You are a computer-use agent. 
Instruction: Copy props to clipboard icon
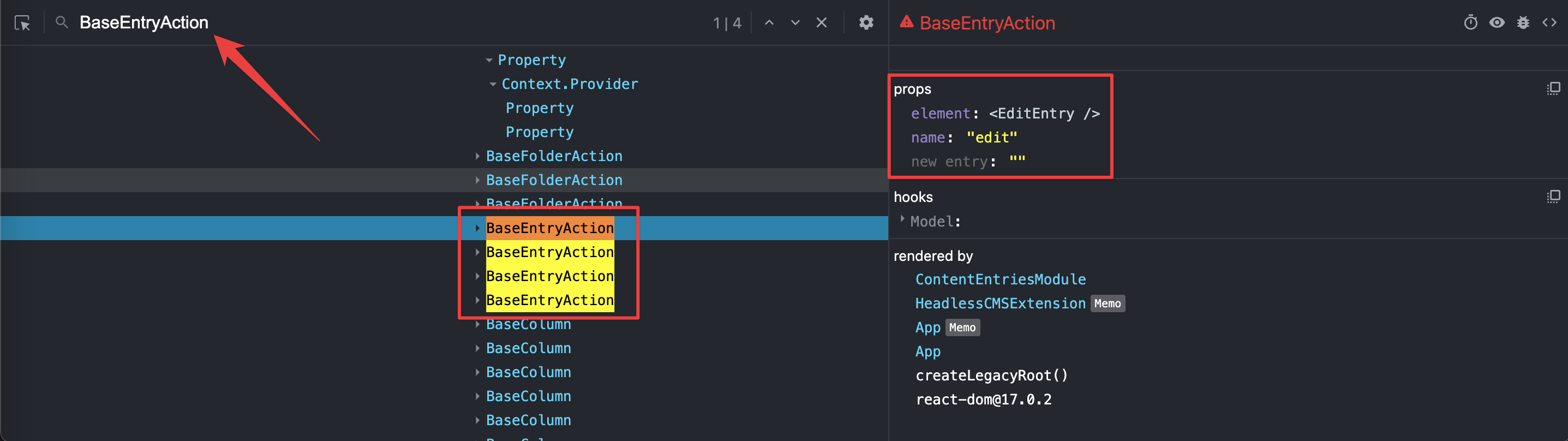1553,89
